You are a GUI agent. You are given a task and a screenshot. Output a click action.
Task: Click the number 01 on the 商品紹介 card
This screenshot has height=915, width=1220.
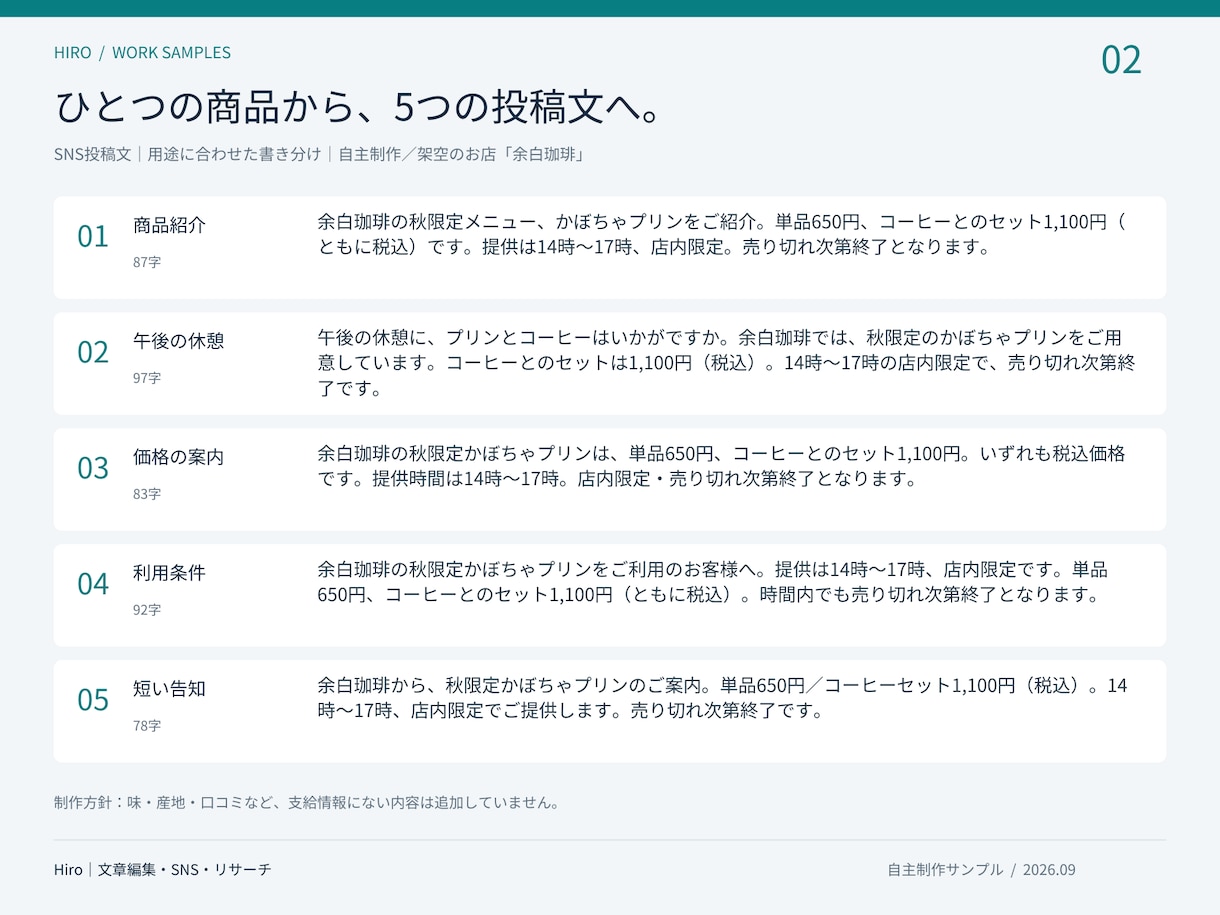pos(93,237)
